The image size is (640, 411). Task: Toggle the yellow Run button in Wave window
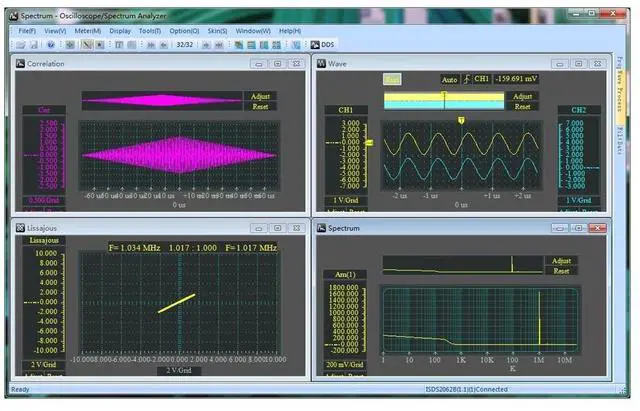pyautogui.click(x=392, y=79)
